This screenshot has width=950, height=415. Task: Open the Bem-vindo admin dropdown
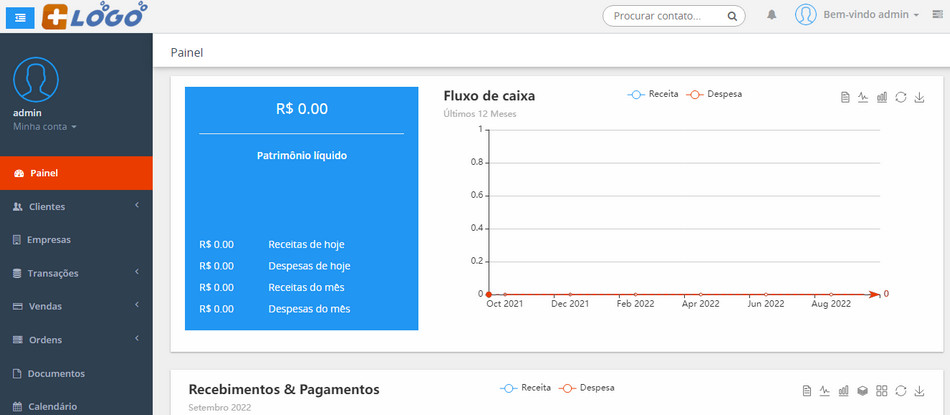coord(871,15)
